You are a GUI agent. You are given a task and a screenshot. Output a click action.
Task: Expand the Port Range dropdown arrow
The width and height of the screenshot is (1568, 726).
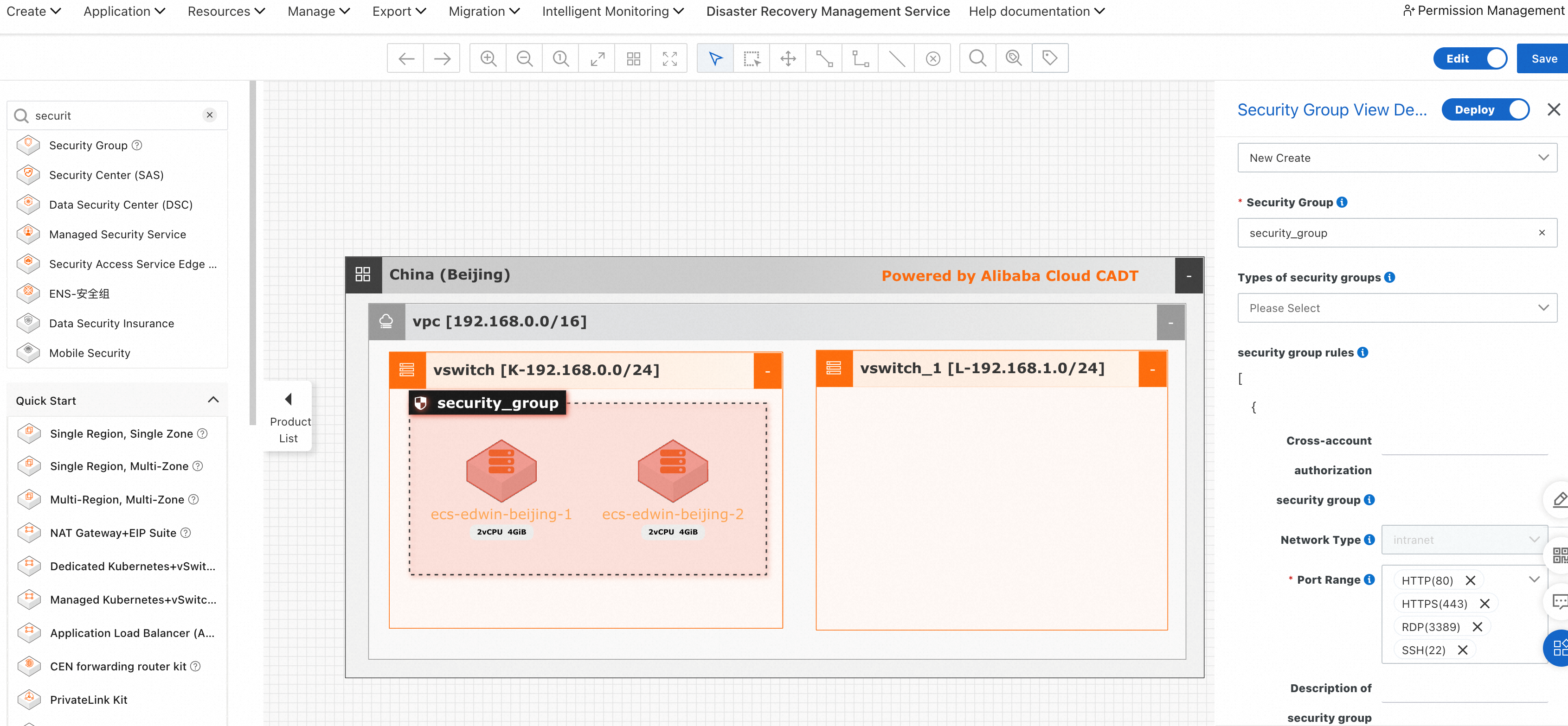(1535, 580)
